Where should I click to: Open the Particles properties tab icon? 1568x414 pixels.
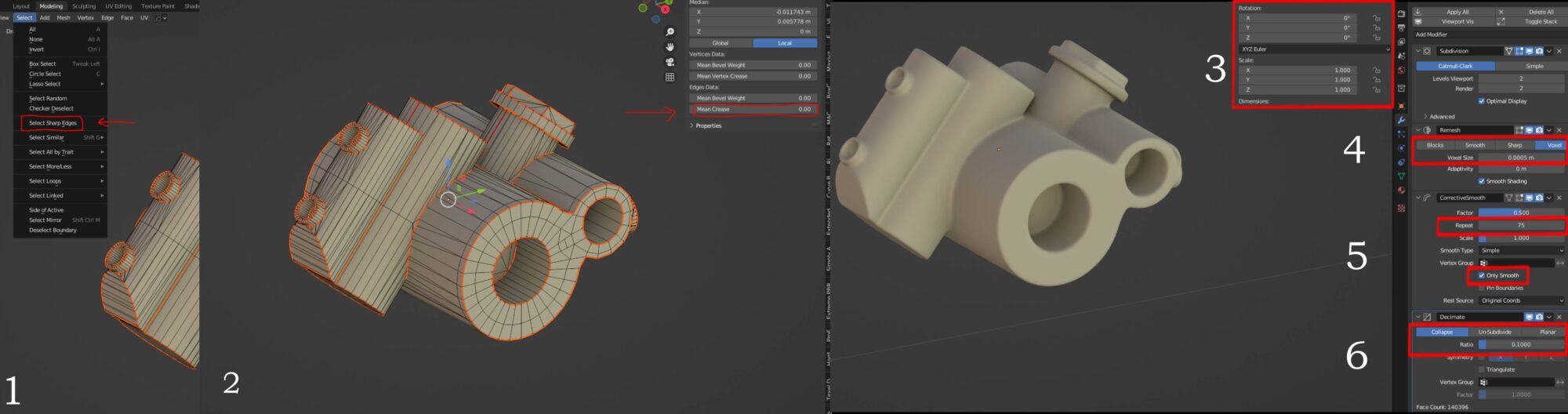(x=1401, y=133)
